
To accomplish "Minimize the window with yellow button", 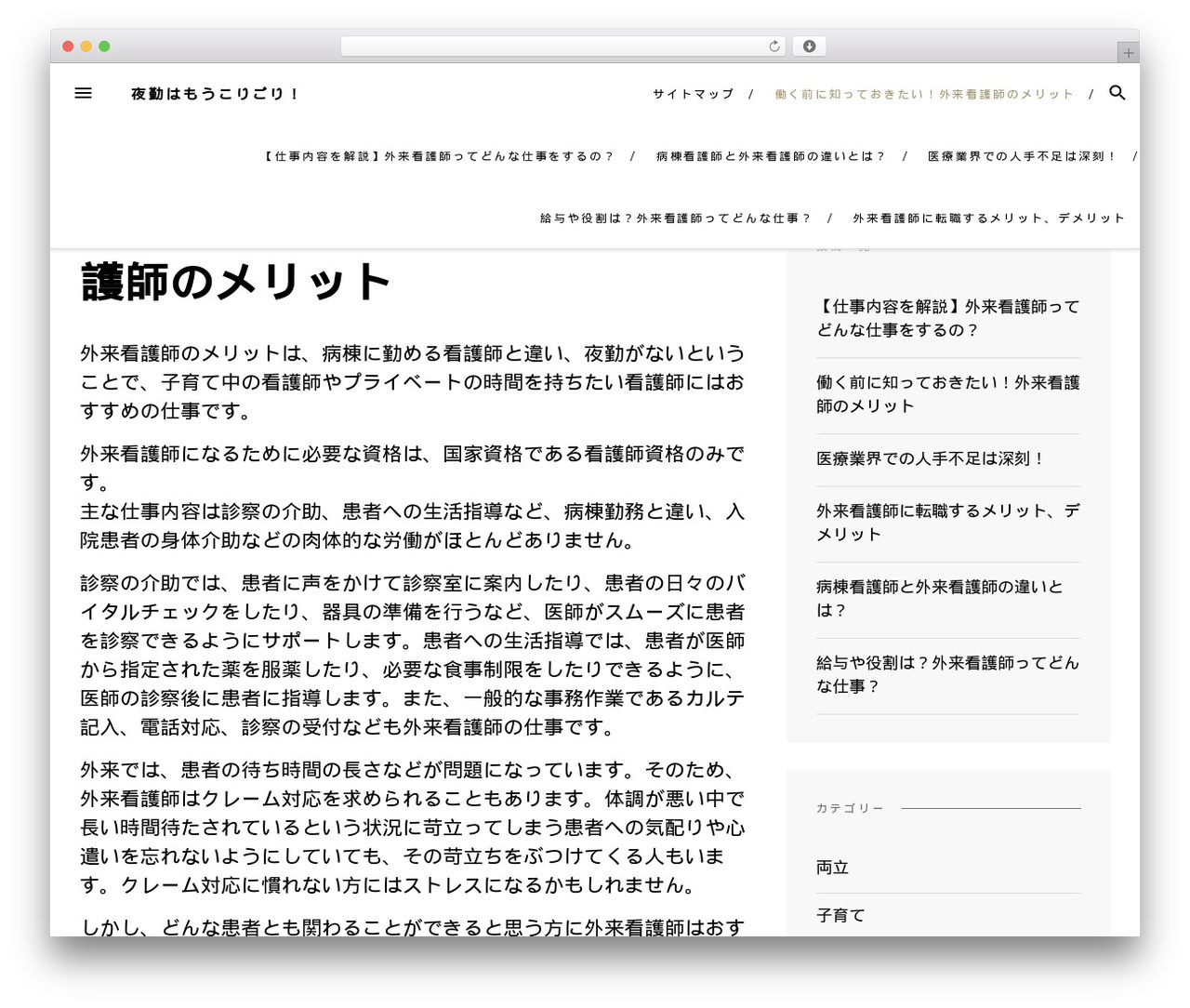I will (86, 46).
